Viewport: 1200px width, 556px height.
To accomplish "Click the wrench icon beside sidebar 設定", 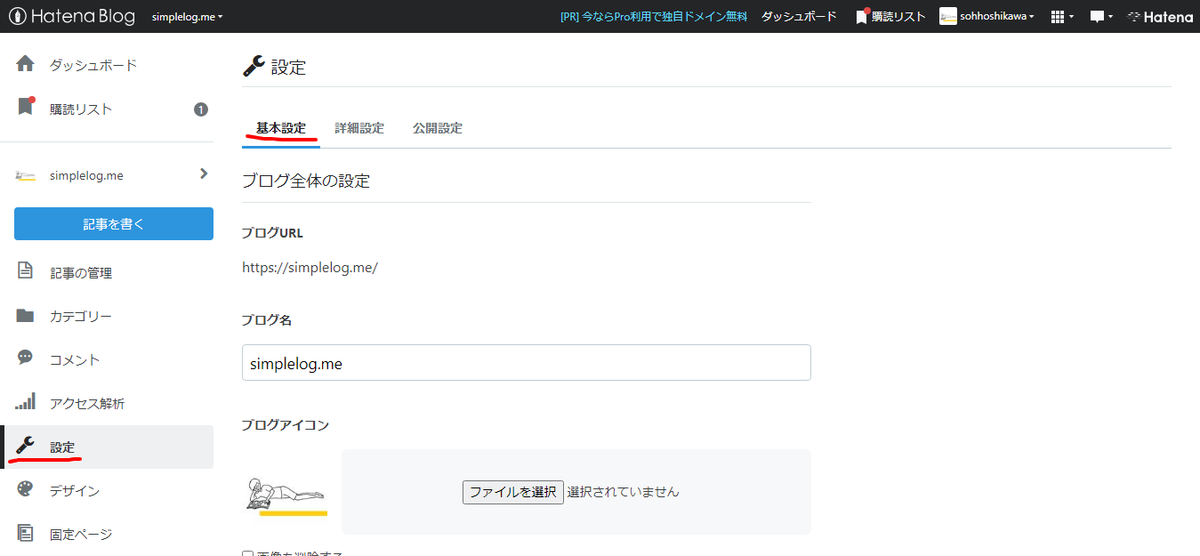I will 26,446.
